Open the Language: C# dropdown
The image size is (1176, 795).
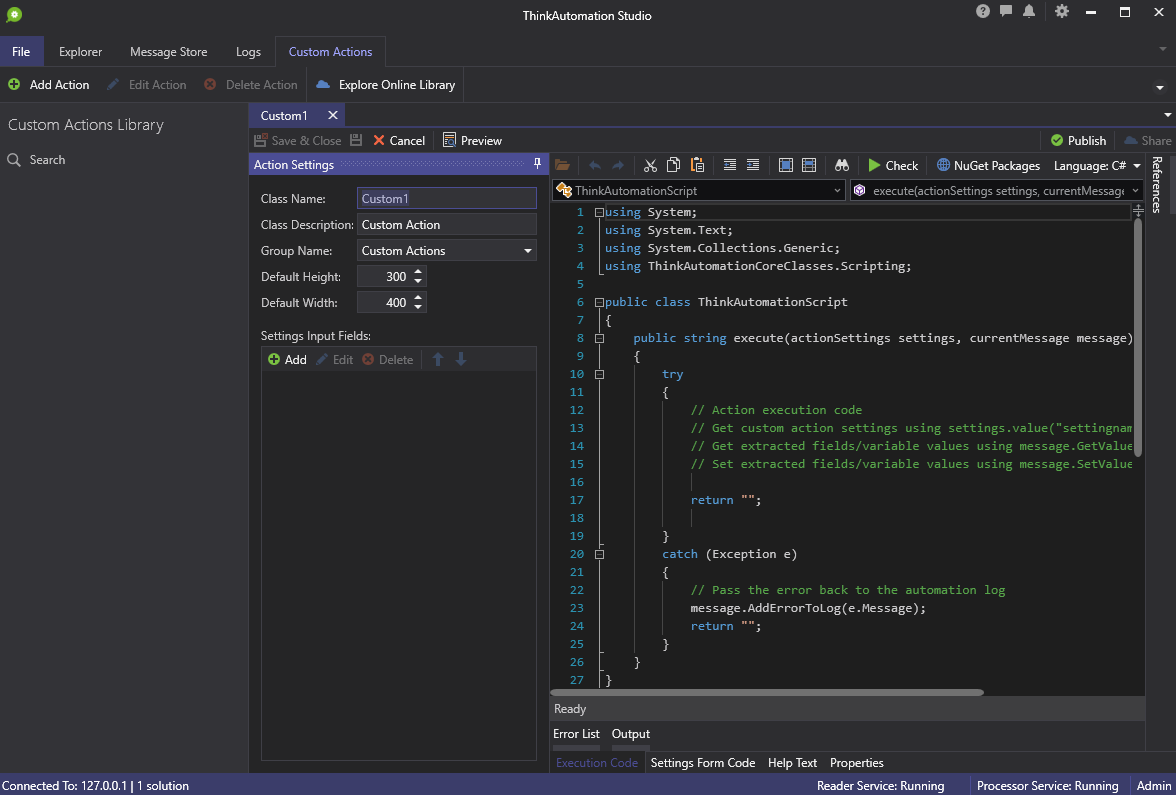pos(1097,166)
